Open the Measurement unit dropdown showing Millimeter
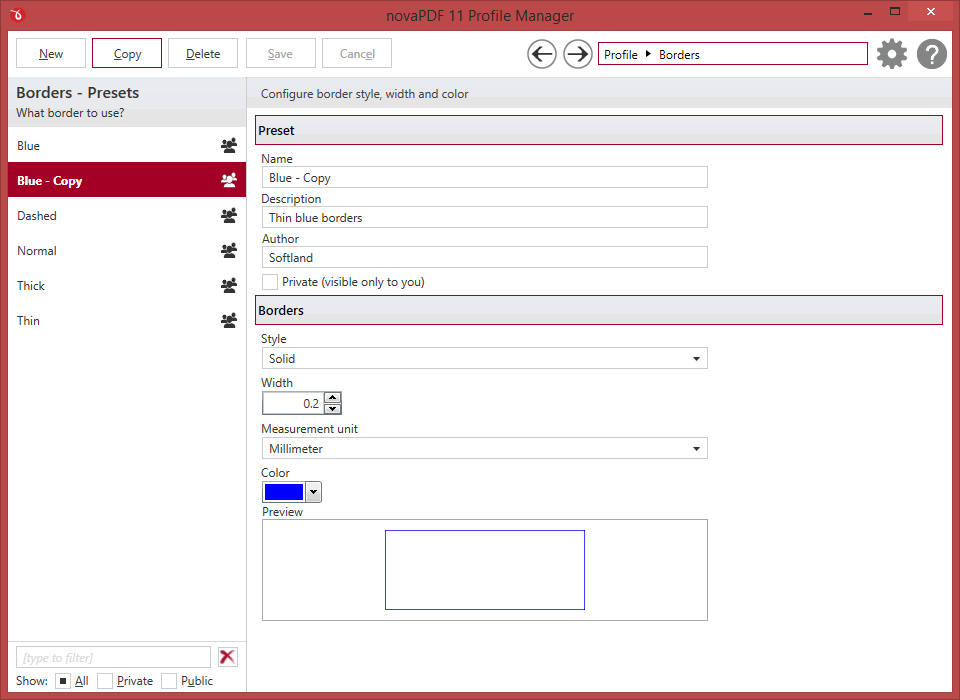The height and width of the screenshot is (700, 960). (x=484, y=448)
